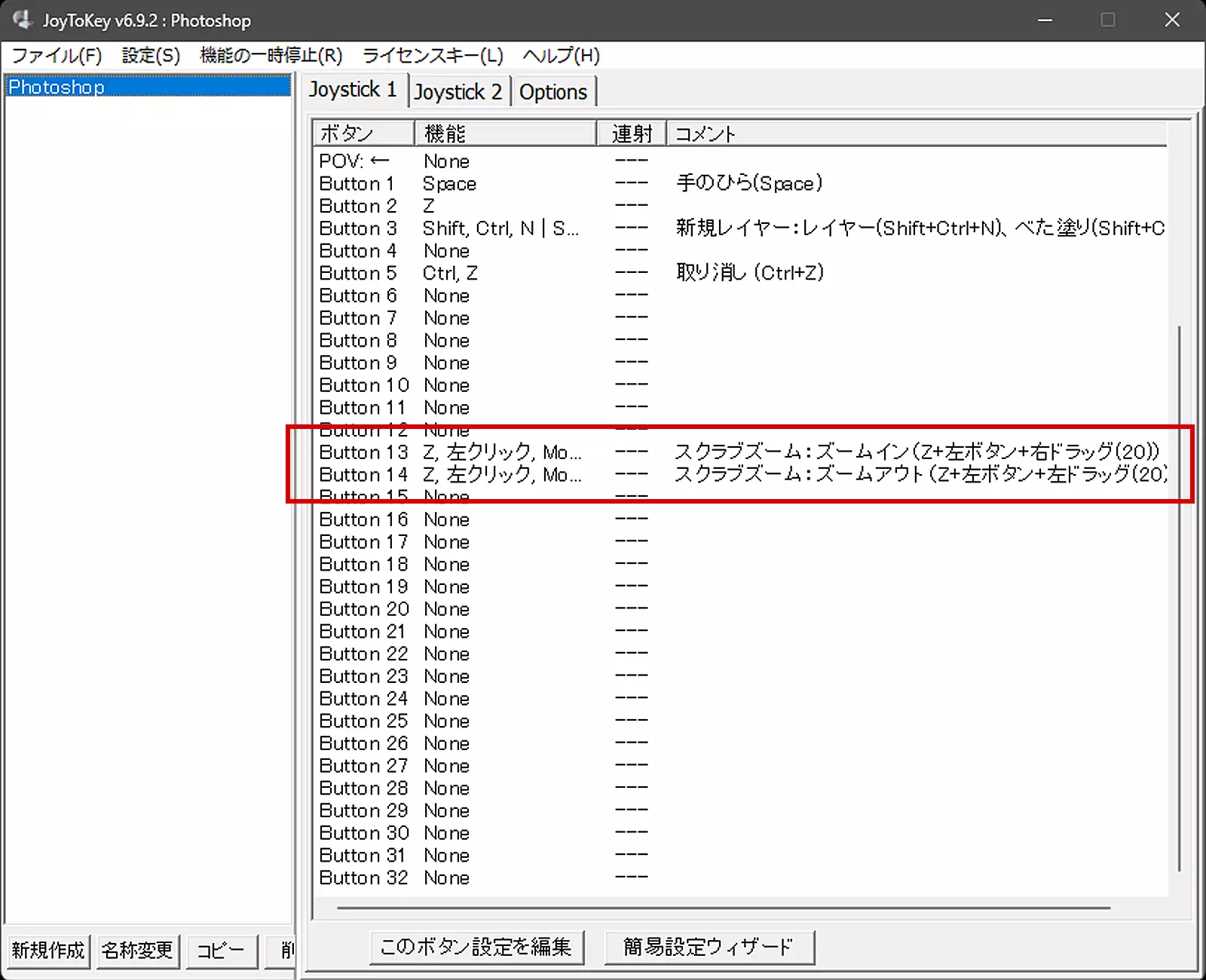Click the 機能 column header

[x=505, y=133]
